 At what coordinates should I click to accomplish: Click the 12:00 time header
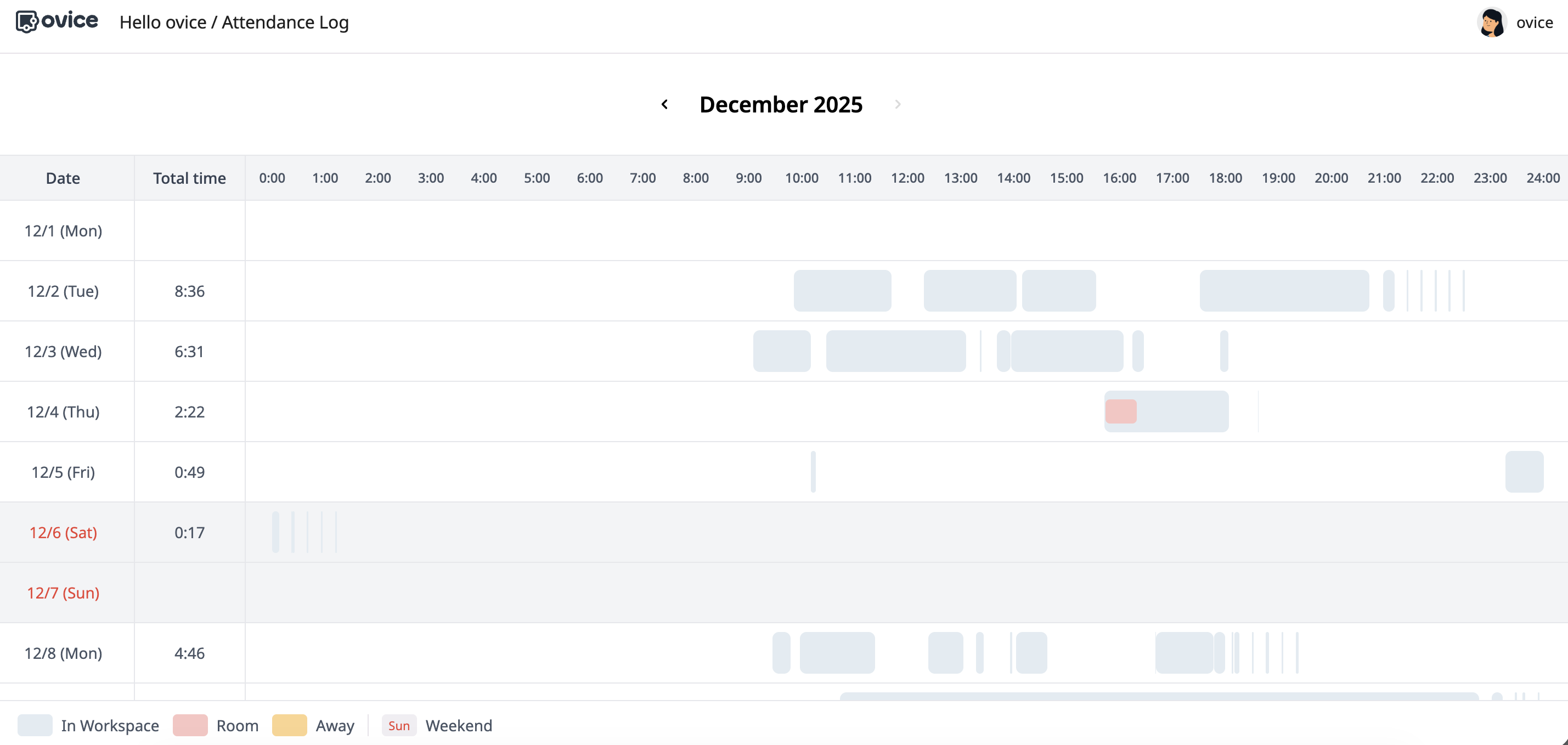coord(907,178)
